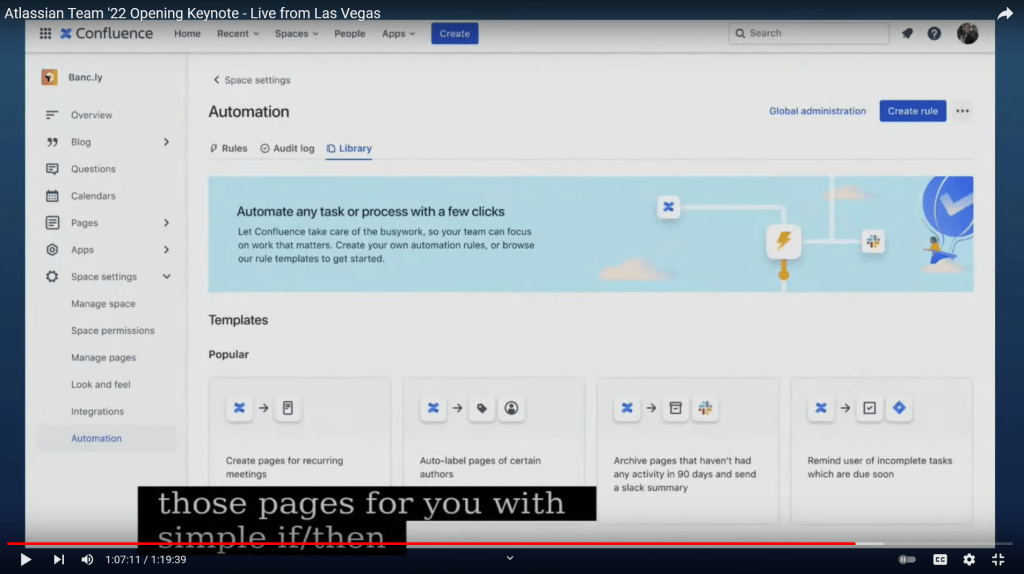Open the Spaces dropdown menu
The width and height of the screenshot is (1024, 574).
pyautogui.click(x=297, y=34)
